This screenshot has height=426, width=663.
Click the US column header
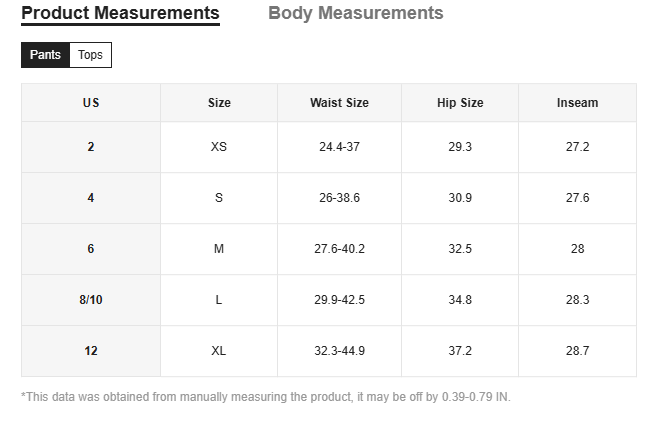tap(91, 103)
